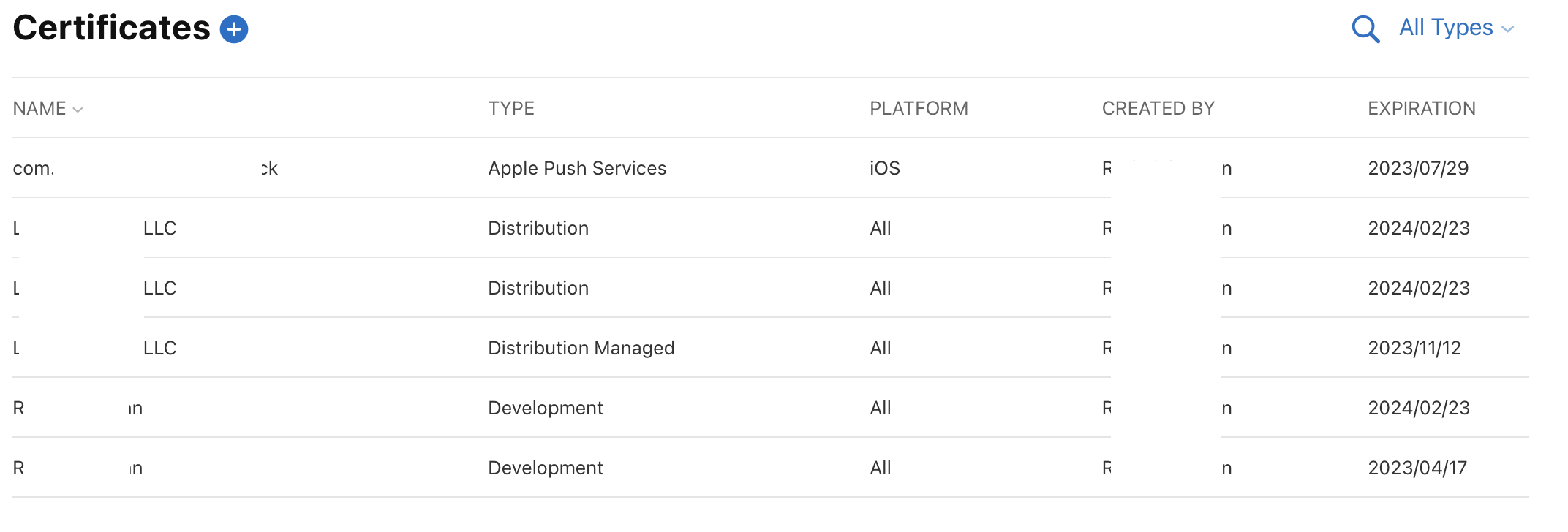The width and height of the screenshot is (1568, 532).
Task: Open the Apple Push Services certificate row
Action: (577, 169)
